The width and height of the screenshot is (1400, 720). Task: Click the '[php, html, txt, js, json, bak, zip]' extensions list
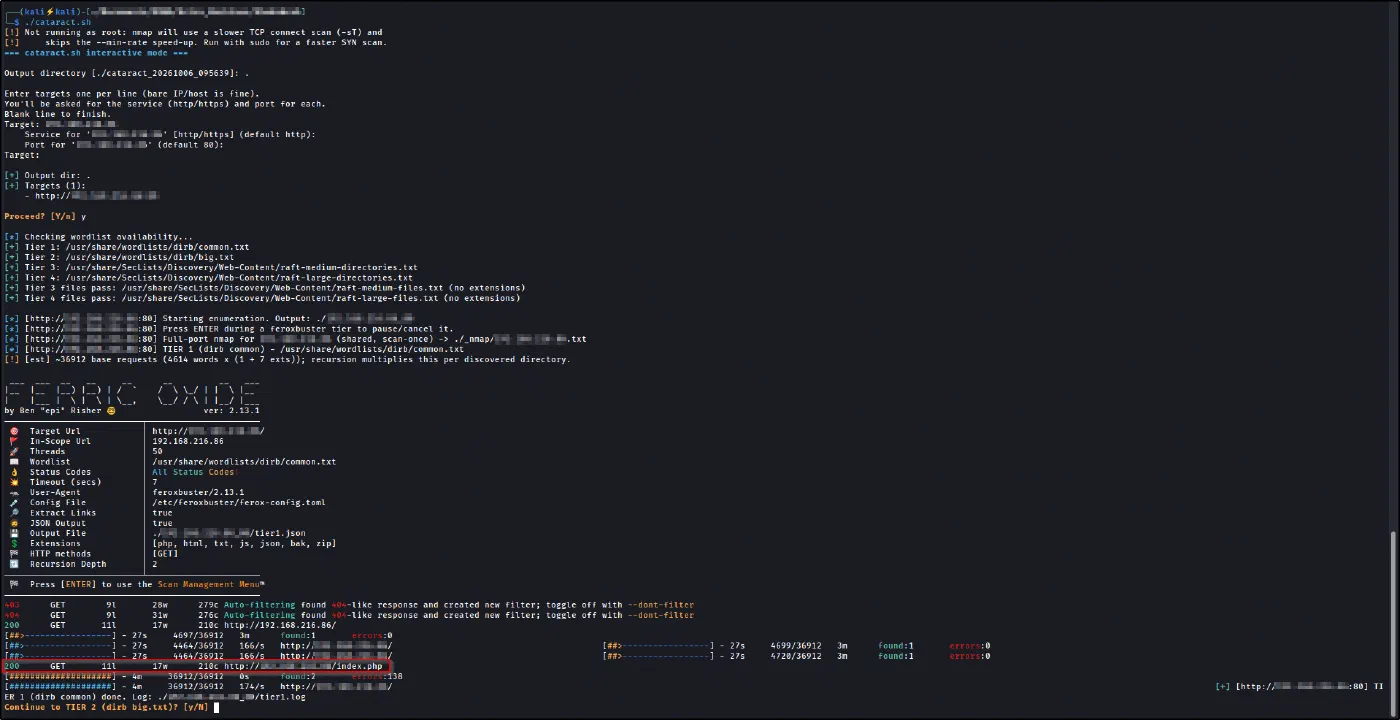click(x=244, y=544)
